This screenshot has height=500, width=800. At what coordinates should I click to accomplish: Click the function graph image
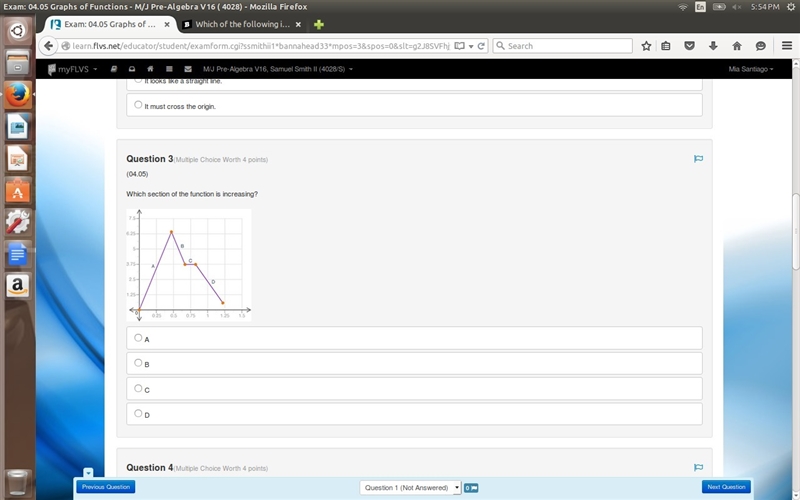click(x=189, y=265)
